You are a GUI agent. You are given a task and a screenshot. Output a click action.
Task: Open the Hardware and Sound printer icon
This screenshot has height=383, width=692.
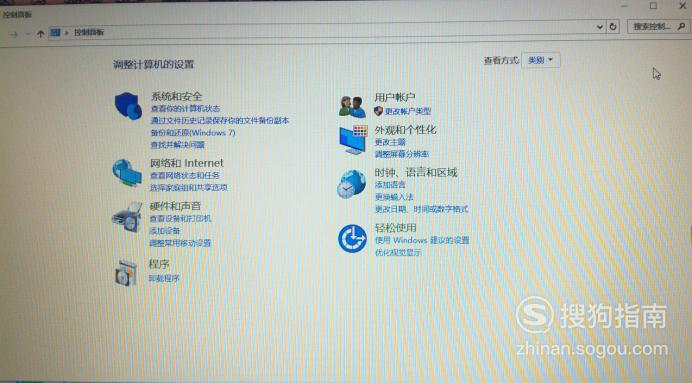127,217
